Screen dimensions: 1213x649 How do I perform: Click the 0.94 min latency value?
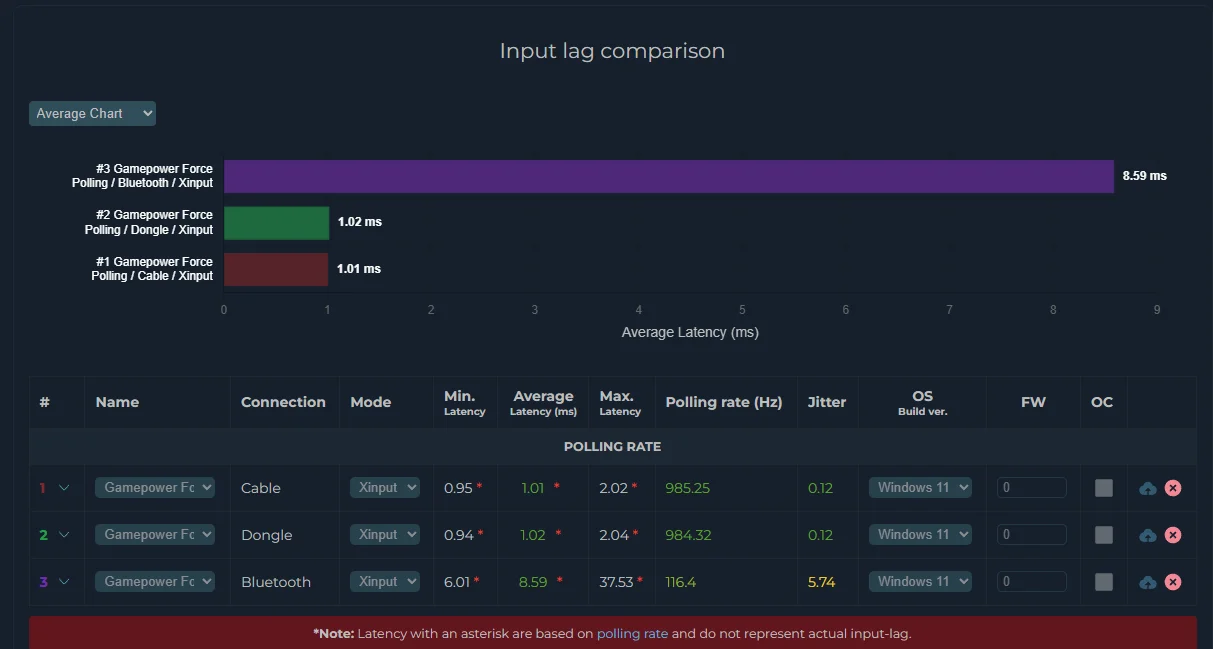tap(458, 535)
